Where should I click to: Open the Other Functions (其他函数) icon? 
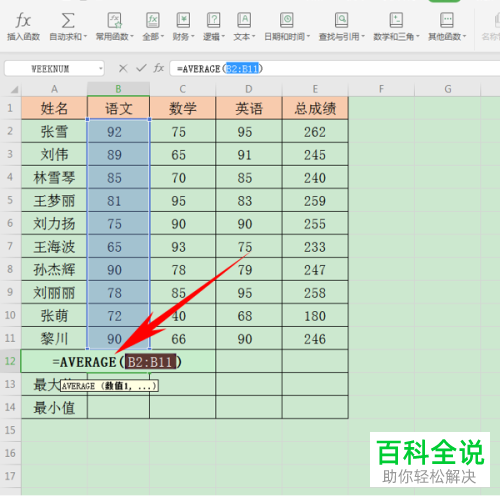tap(447, 21)
